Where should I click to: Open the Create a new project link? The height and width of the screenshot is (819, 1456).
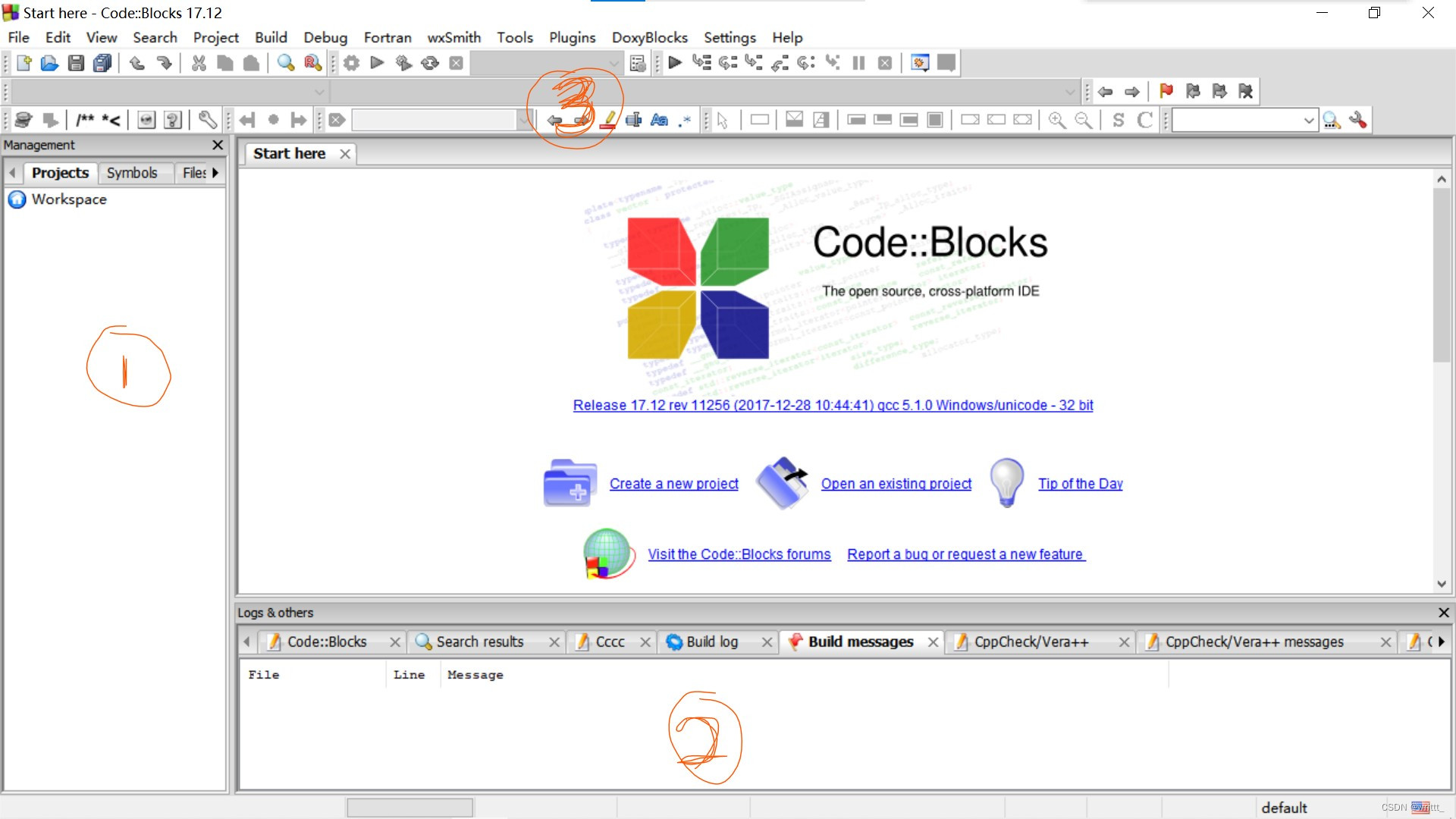(x=673, y=484)
